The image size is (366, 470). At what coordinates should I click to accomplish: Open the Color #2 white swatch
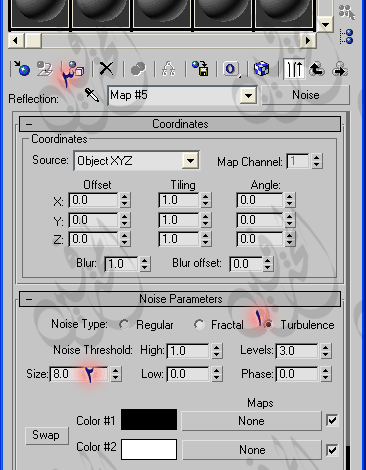tap(149, 449)
